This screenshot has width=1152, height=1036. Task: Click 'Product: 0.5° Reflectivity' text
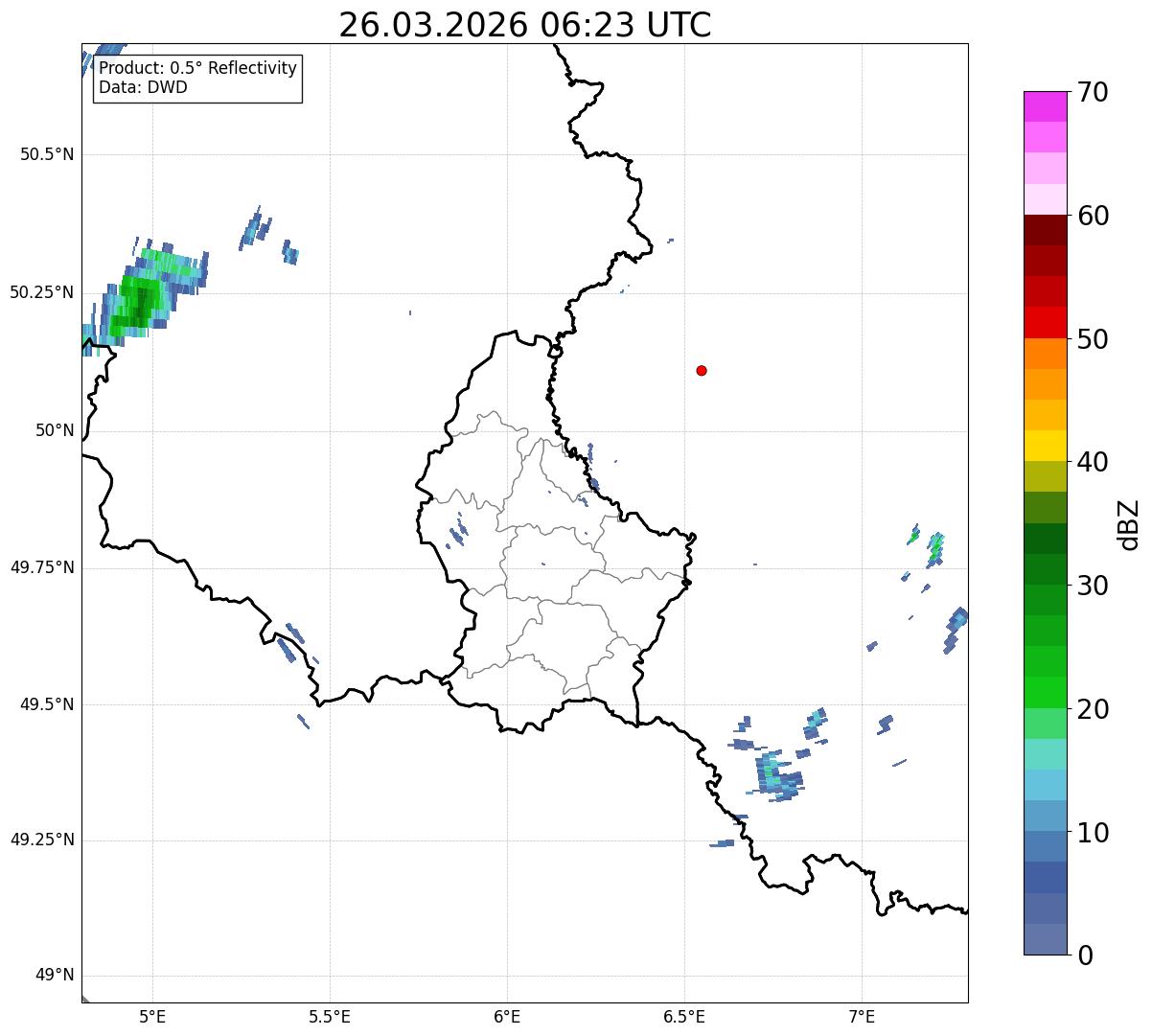[x=198, y=69]
